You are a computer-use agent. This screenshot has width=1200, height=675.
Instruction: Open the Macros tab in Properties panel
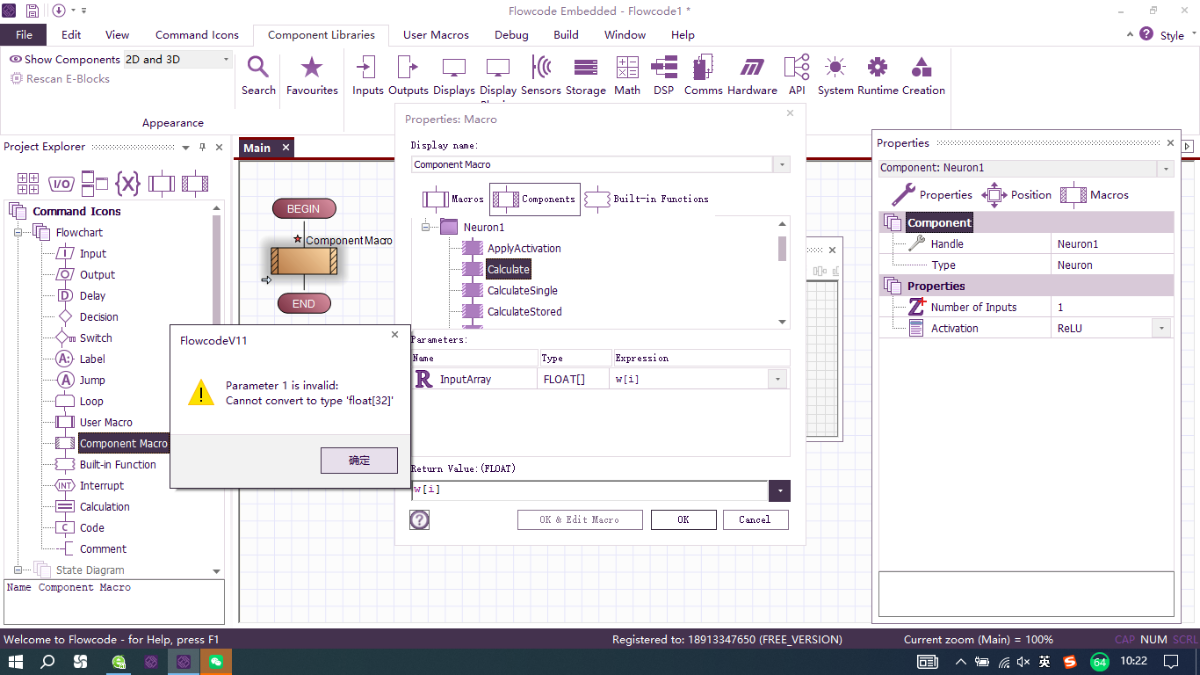click(x=1095, y=195)
